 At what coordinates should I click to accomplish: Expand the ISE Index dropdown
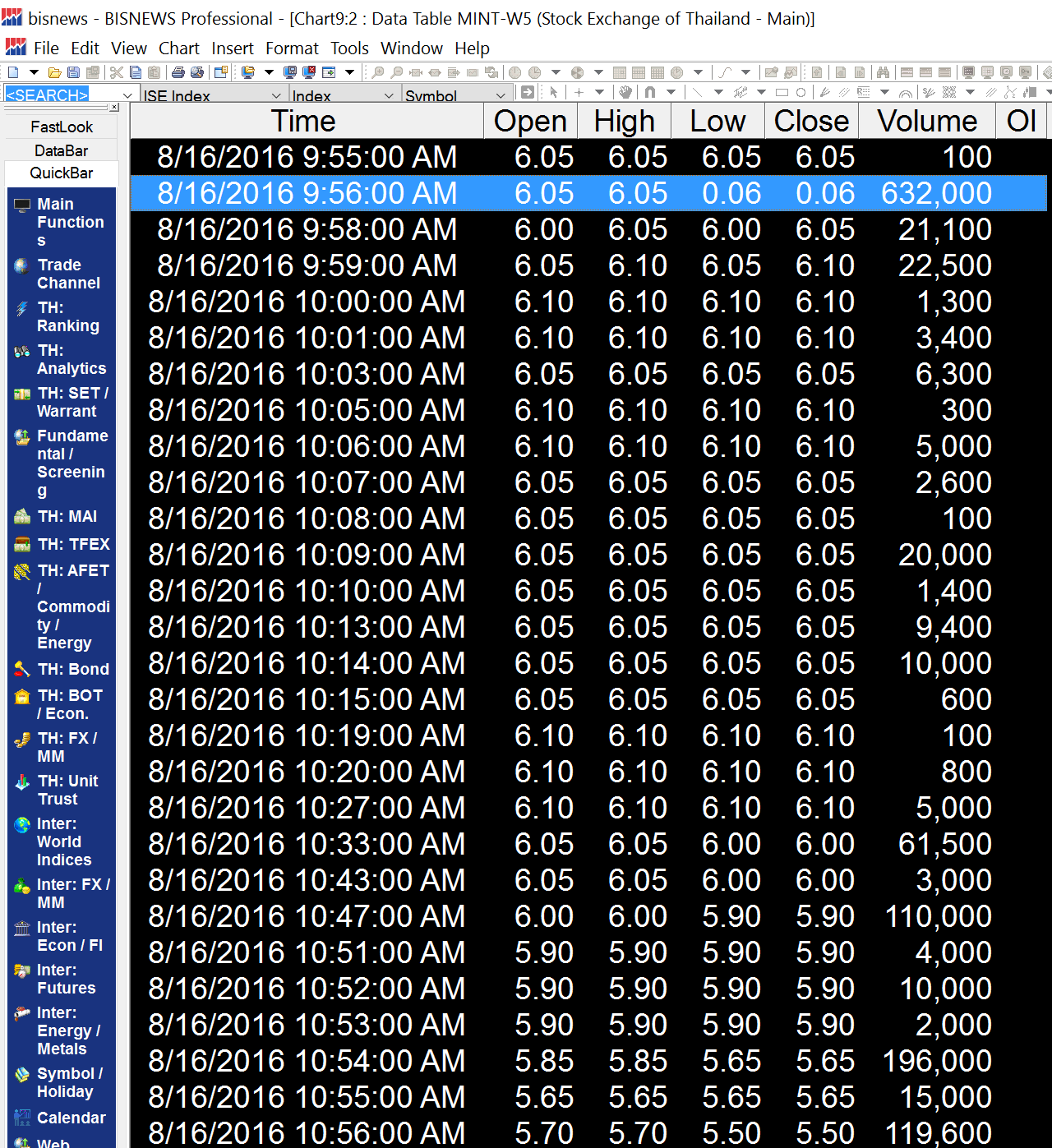[x=276, y=96]
